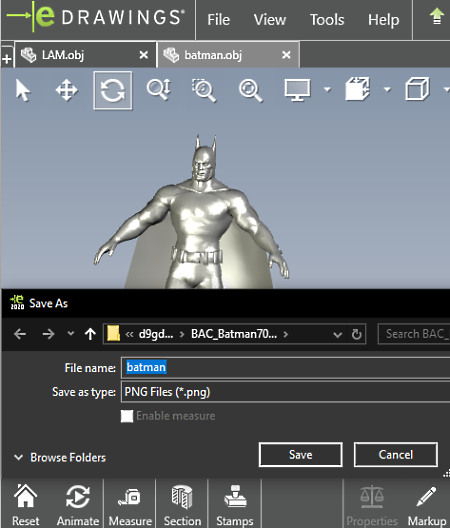Image resolution: width=450 pixels, height=528 pixels.
Task: Open the Save as type combo box
Action: 286,392
